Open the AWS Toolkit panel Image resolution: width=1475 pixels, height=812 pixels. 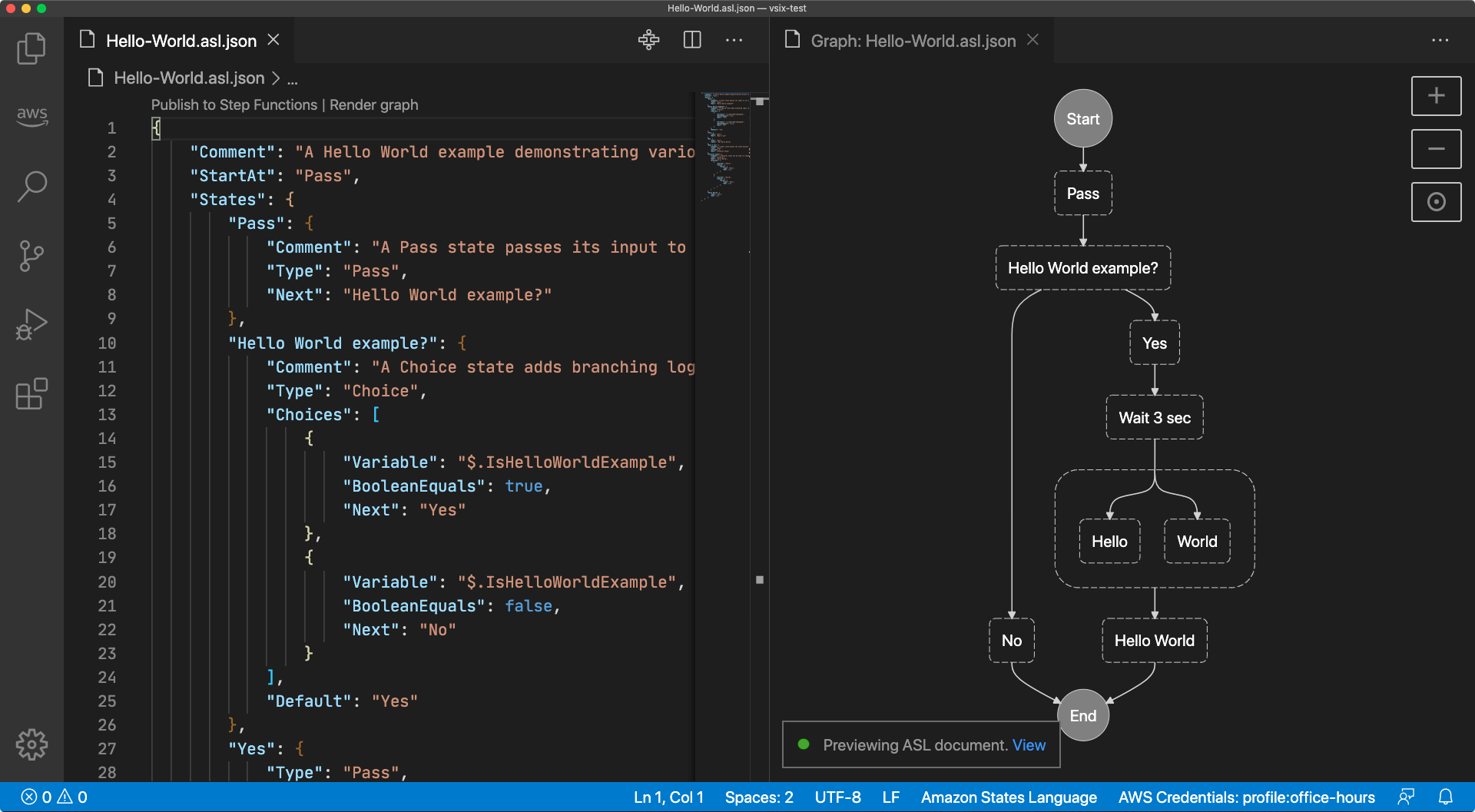pyautogui.click(x=31, y=116)
